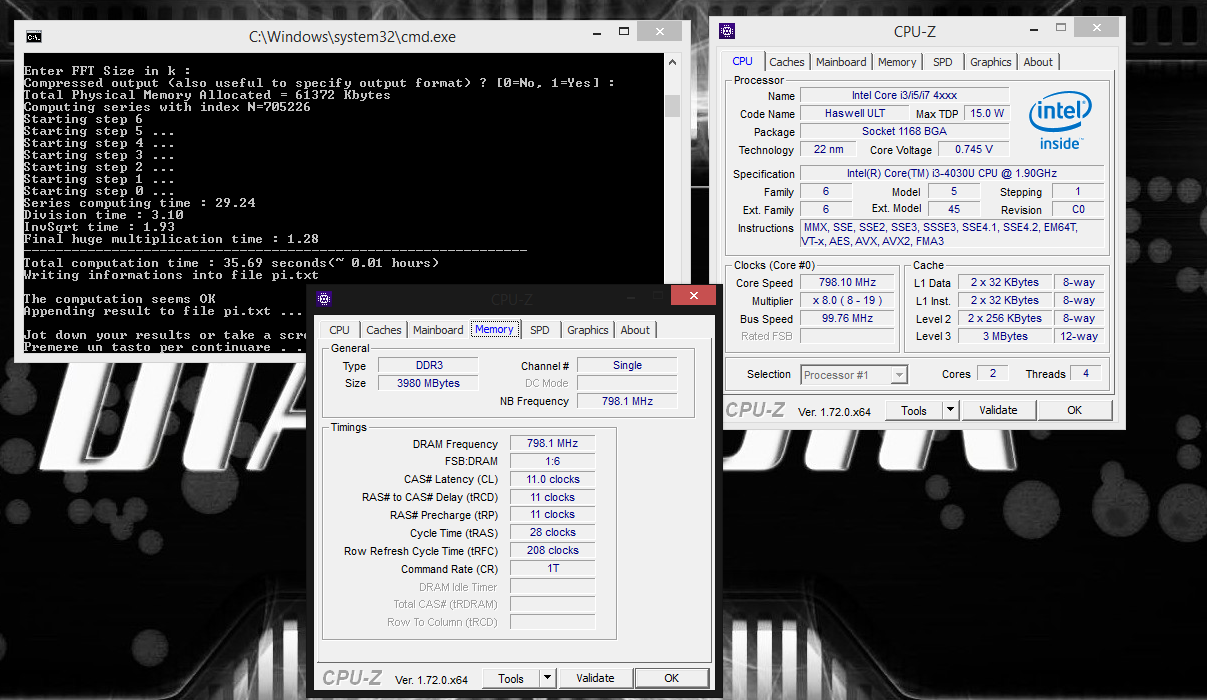Click the Multiplier value x 8.0 (8 - 19)
Viewport: 1207px width, 700px height.
point(848,300)
